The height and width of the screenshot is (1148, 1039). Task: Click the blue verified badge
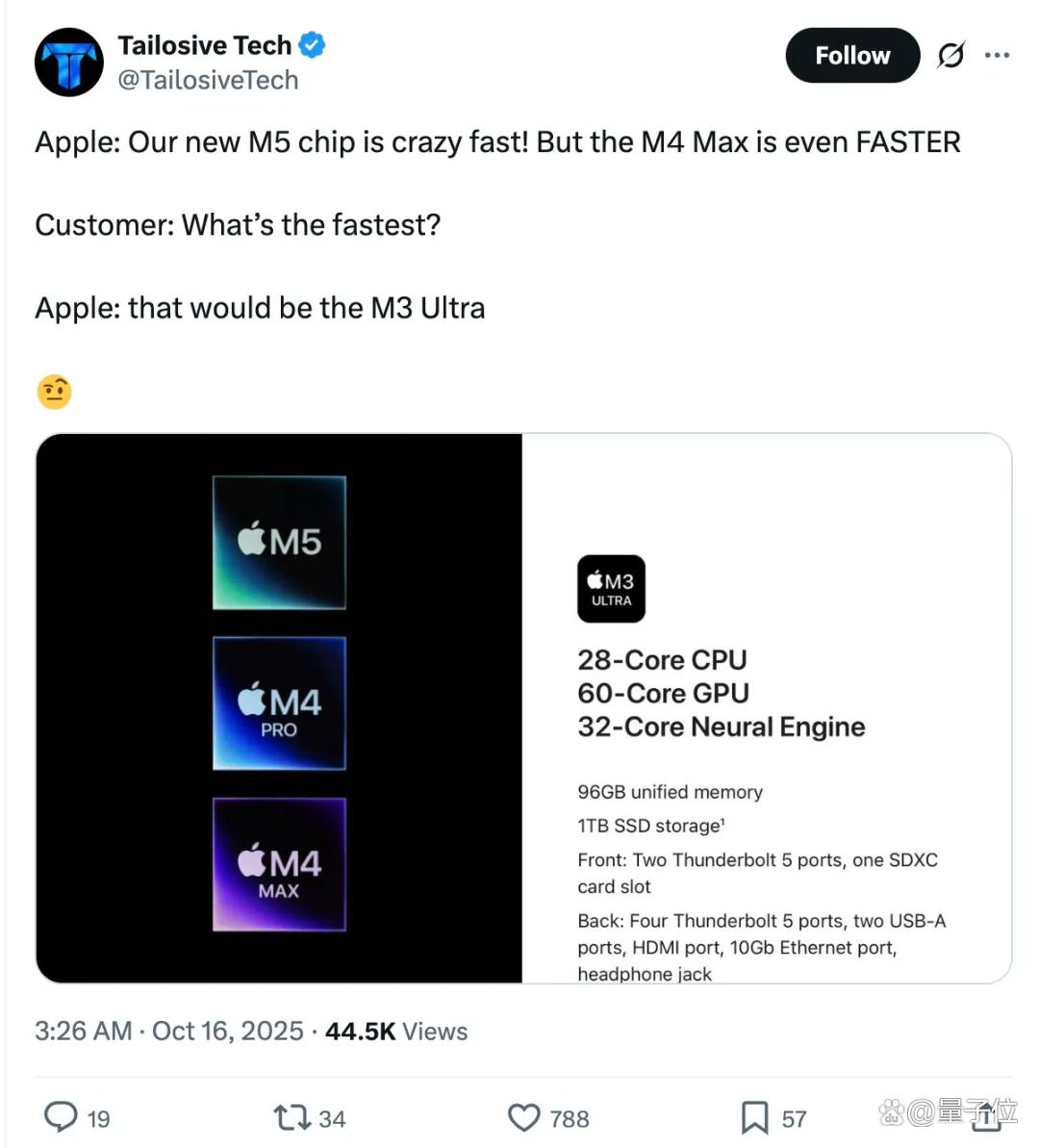click(x=313, y=44)
